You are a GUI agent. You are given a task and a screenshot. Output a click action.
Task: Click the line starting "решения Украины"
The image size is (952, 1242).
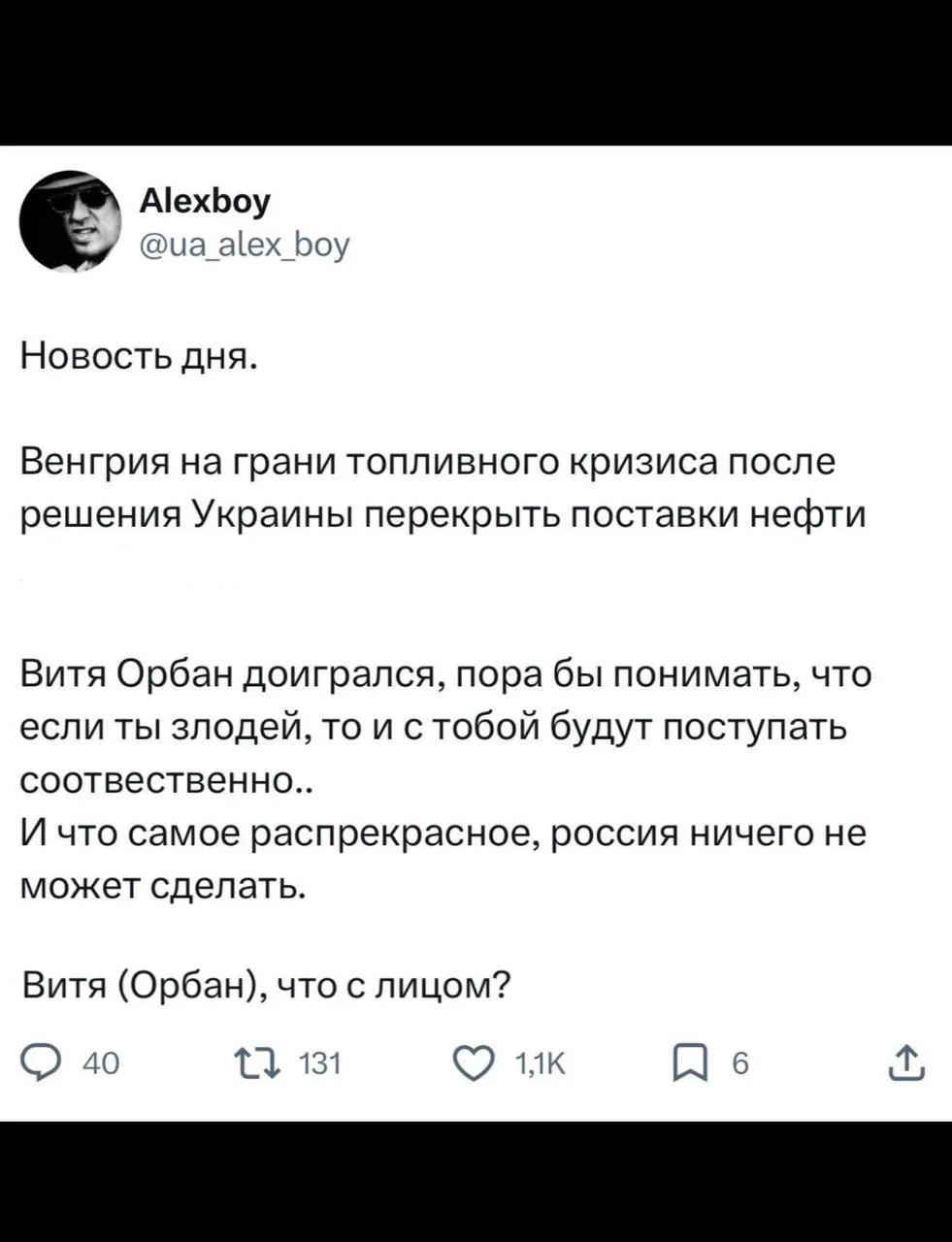point(443,514)
